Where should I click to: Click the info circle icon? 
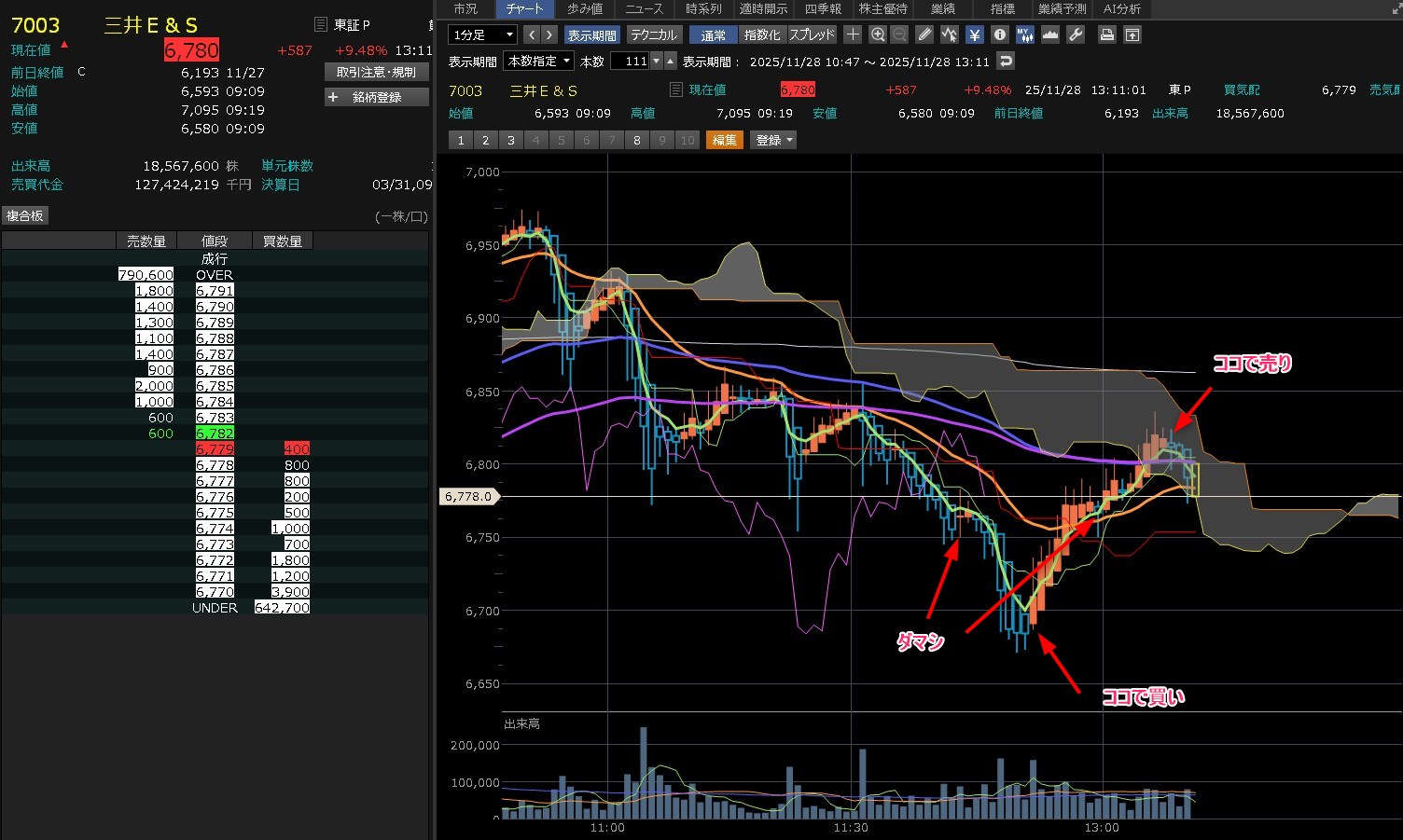click(x=1000, y=34)
